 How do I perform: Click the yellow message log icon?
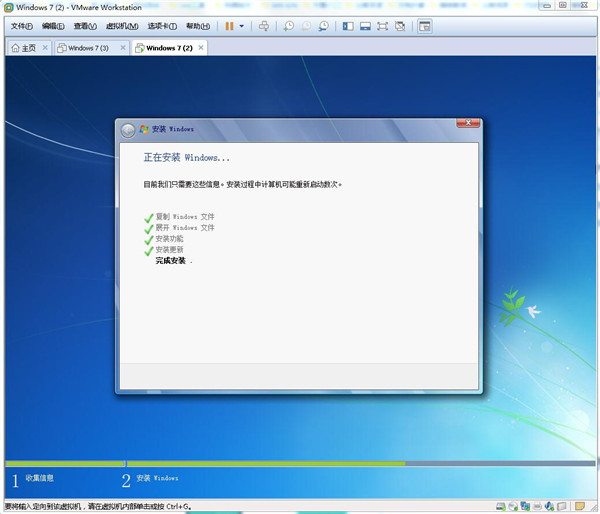580,506
